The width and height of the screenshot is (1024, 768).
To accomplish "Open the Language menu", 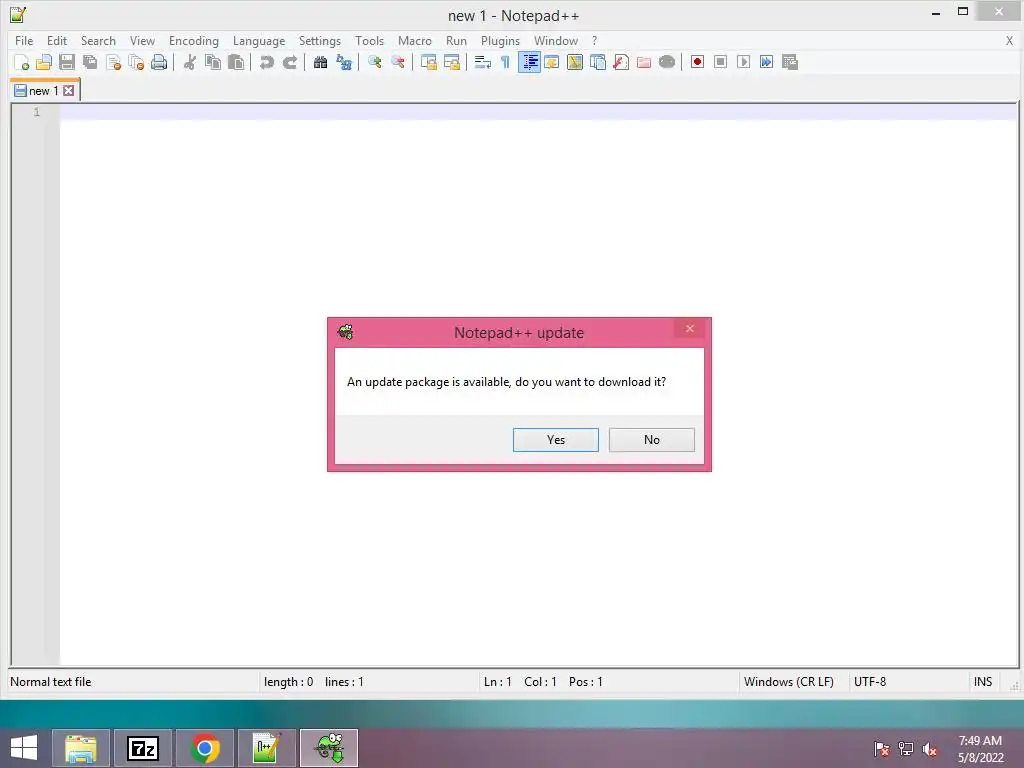I will tap(259, 40).
